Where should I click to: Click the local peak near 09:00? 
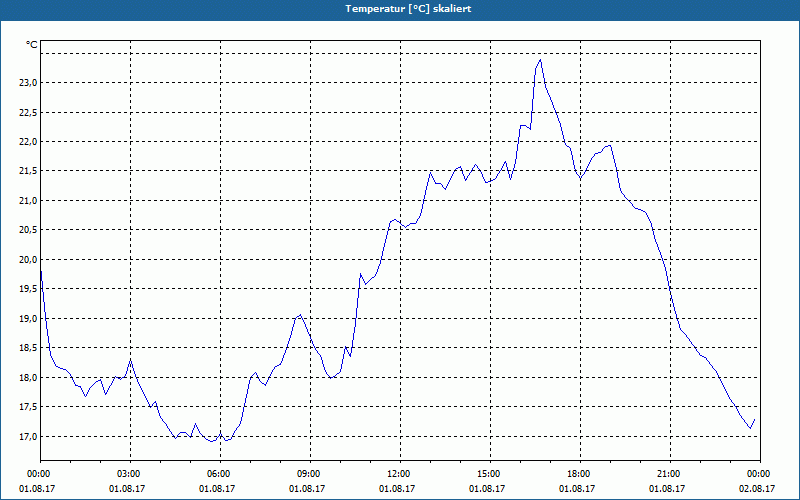[x=301, y=315]
